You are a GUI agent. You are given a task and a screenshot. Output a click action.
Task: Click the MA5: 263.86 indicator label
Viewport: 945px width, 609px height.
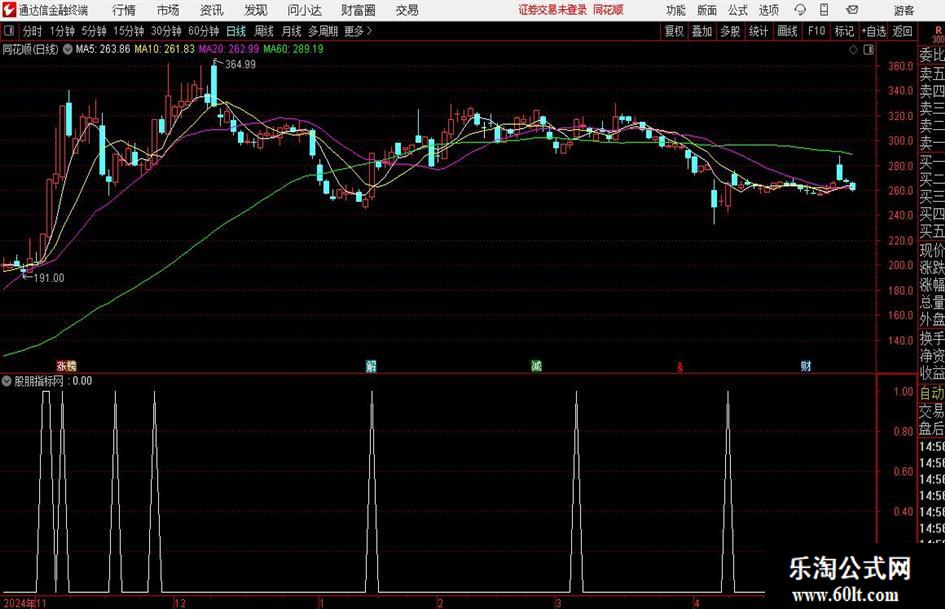point(102,49)
